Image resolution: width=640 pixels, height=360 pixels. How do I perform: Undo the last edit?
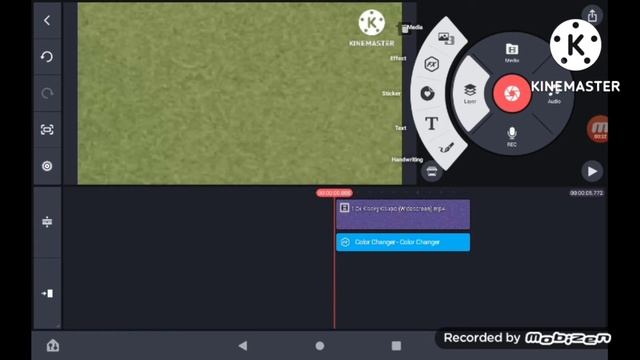[x=47, y=57]
